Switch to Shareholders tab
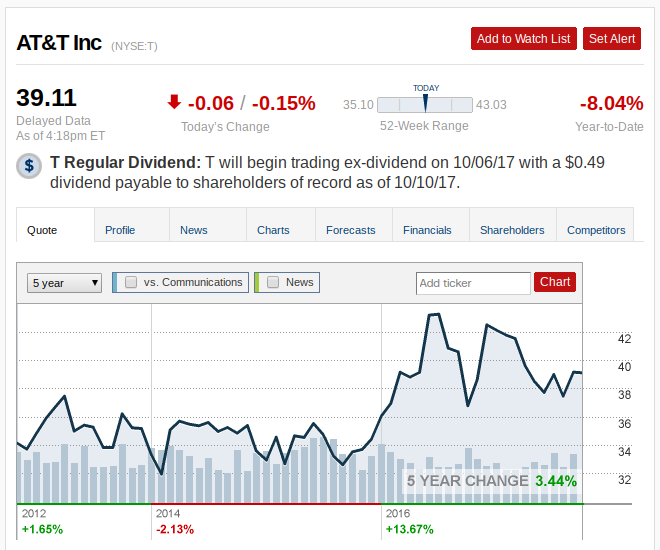 pos(513,225)
